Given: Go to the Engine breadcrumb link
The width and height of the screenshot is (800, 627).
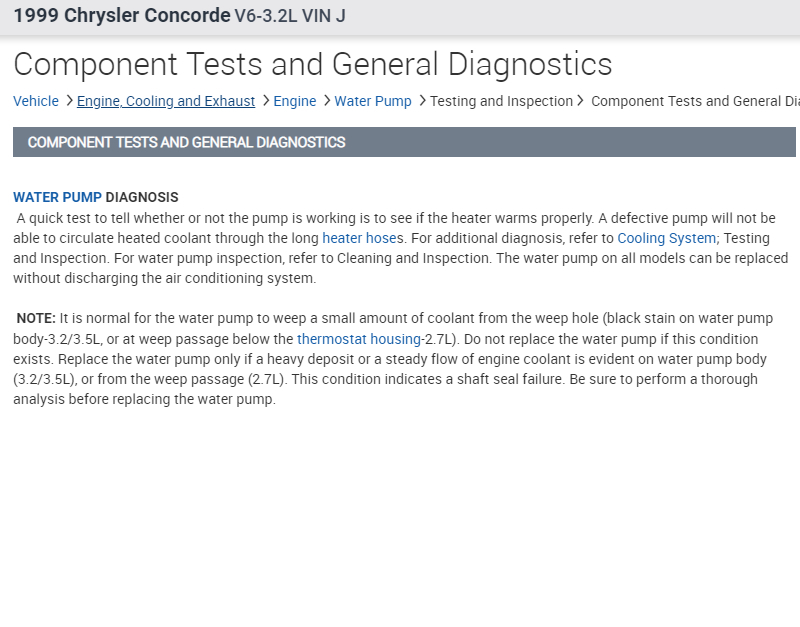Looking at the screenshot, I should tap(295, 101).
